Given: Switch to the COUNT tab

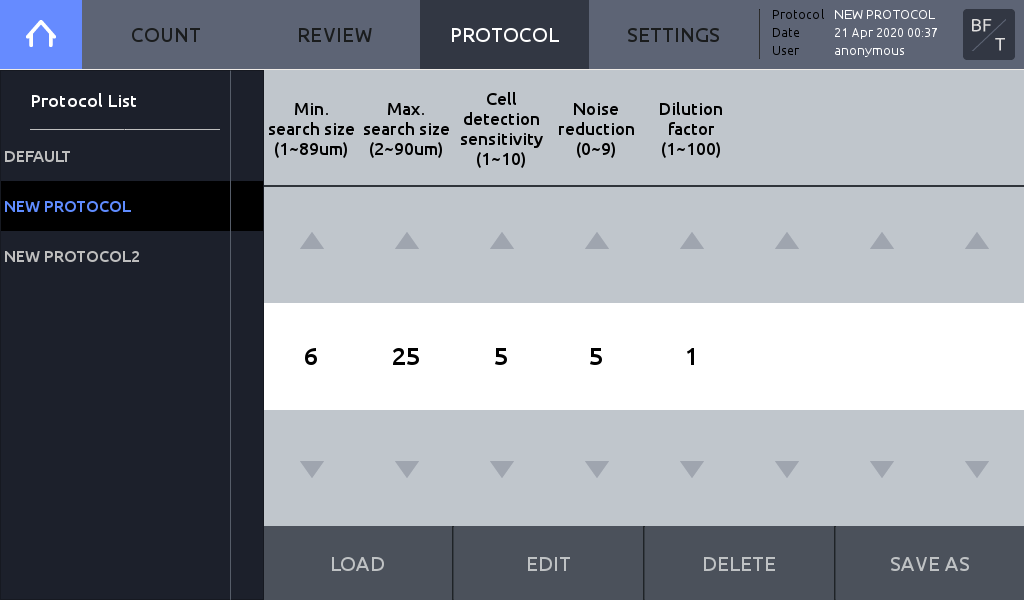Looking at the screenshot, I should 166,35.
